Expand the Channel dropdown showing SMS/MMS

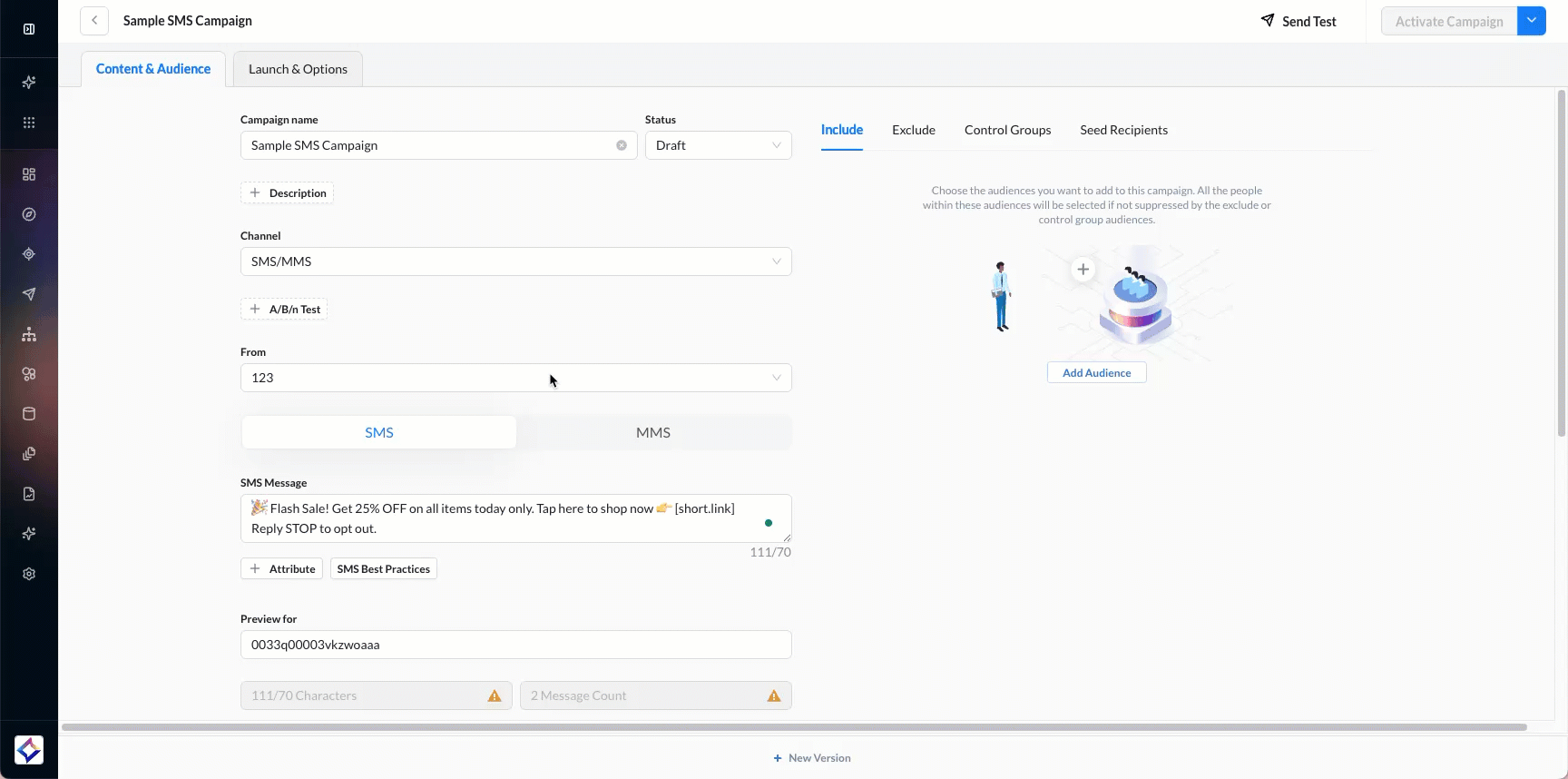(515, 261)
